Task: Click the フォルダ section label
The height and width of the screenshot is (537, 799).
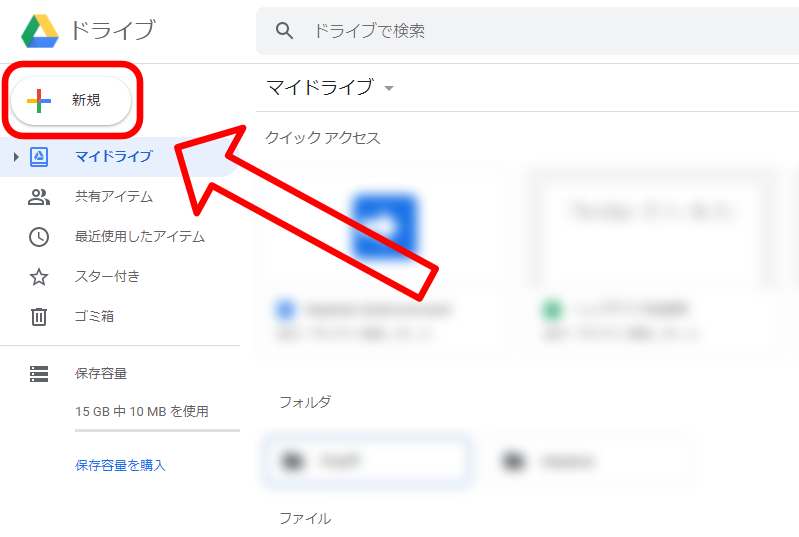Action: 305,402
